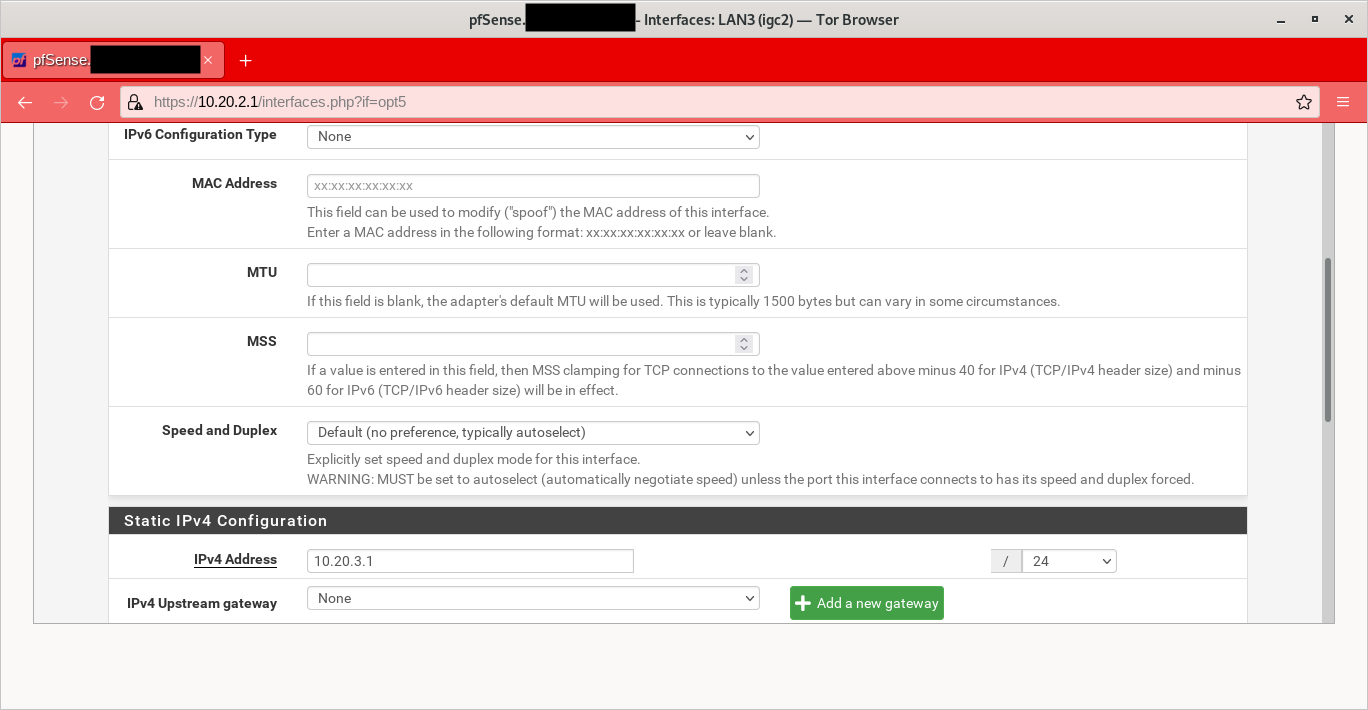1368x710 pixels.
Task: Expand the Speed and Duplex dropdown
Action: pyautogui.click(x=532, y=432)
